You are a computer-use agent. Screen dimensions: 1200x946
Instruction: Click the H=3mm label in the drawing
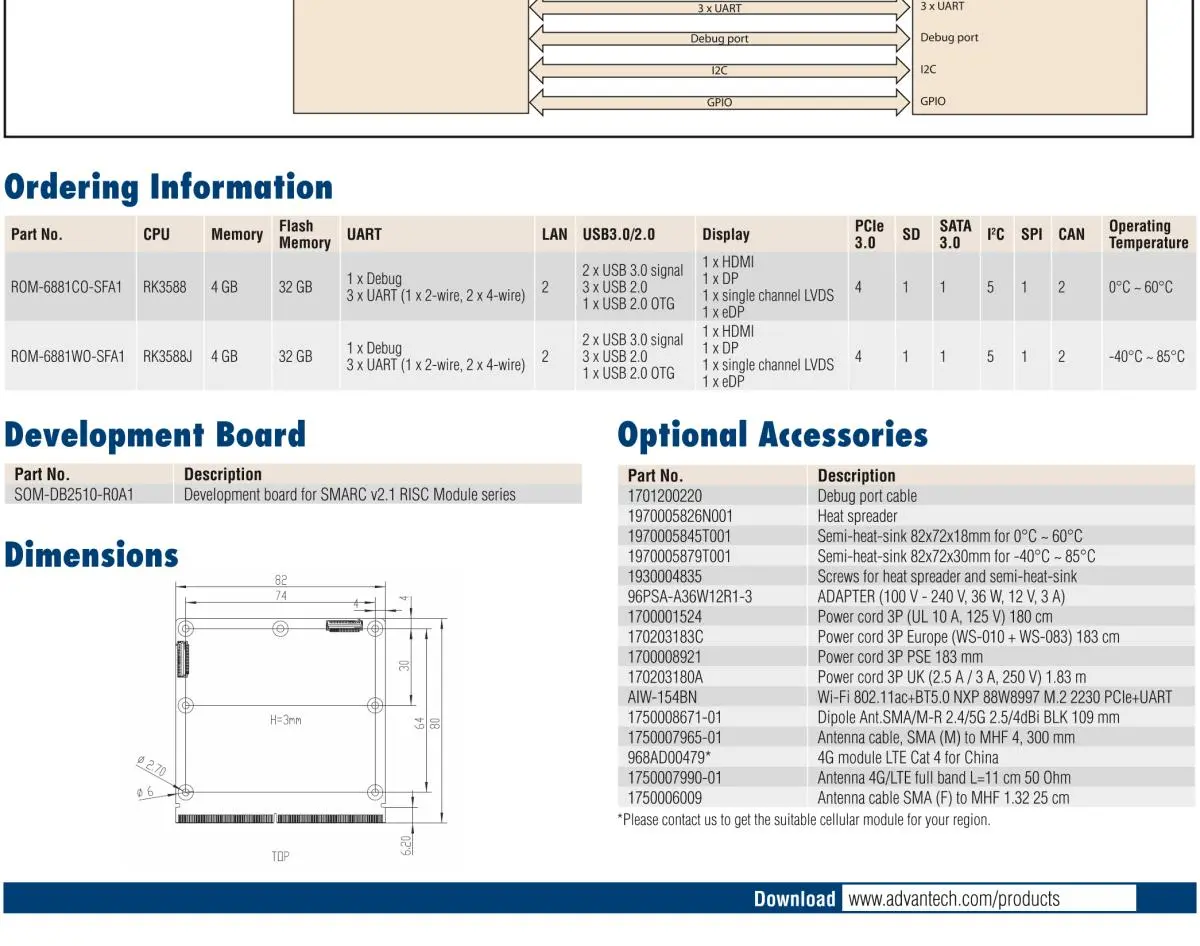(x=285, y=719)
